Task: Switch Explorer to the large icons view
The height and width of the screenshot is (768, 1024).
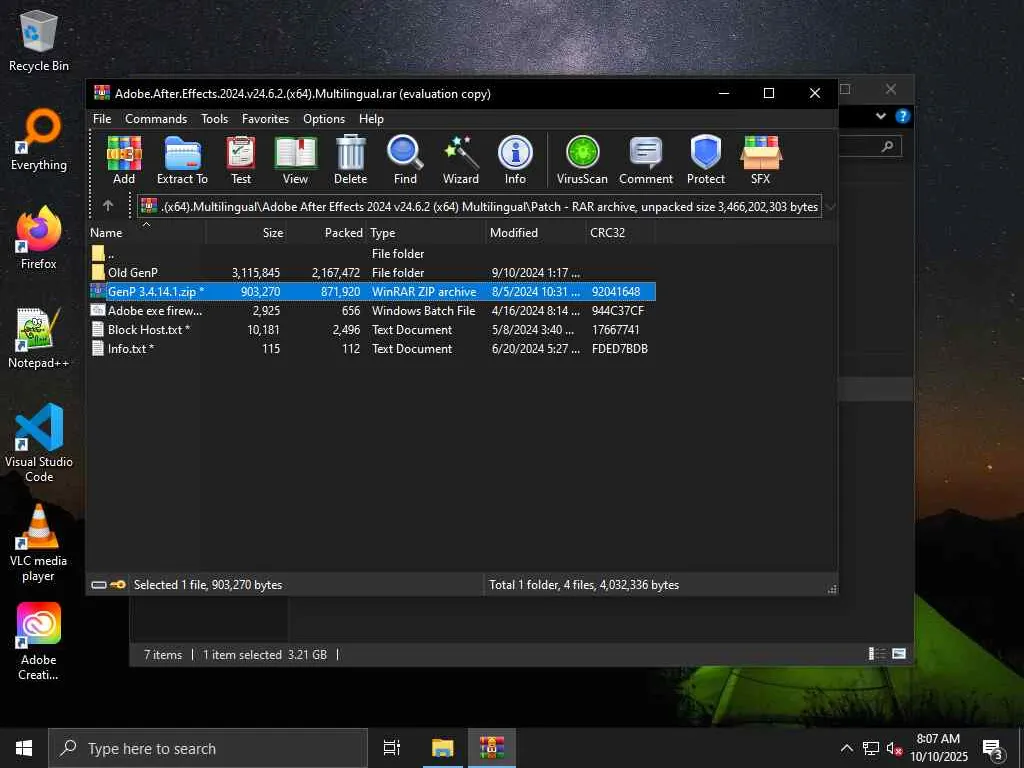Action: point(899,654)
